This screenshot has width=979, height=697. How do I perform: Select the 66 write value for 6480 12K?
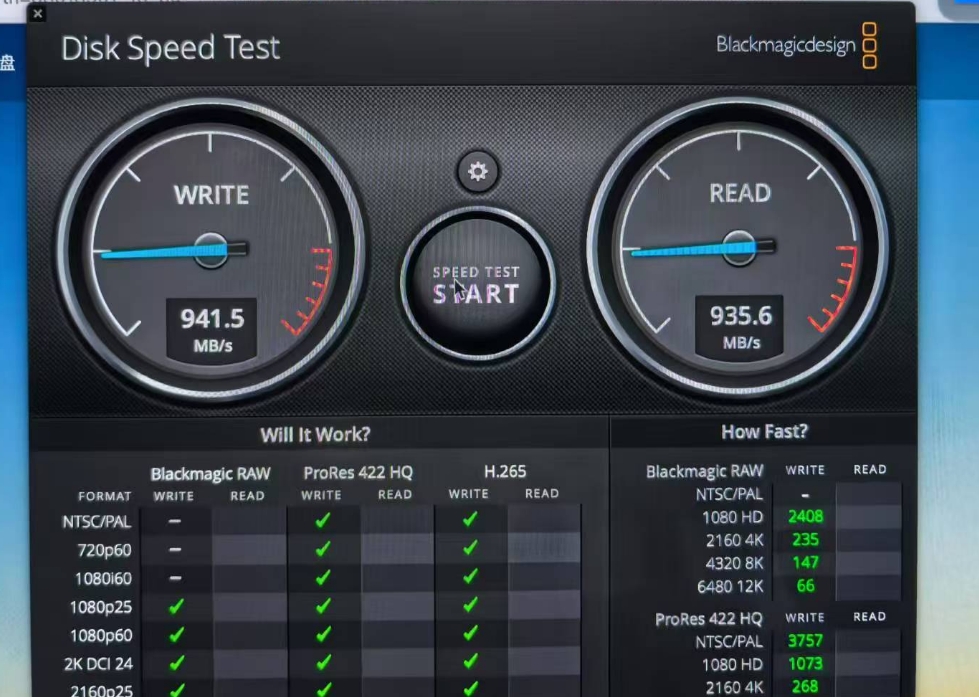pos(805,586)
